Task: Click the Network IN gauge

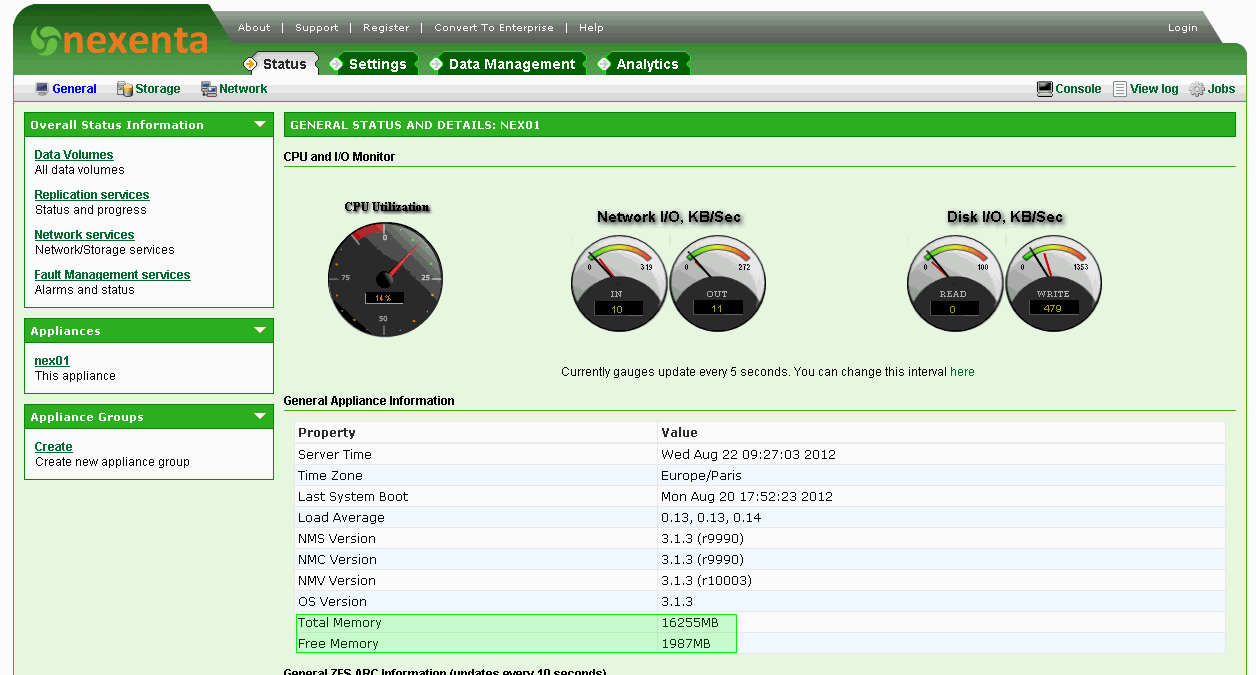Action: [618, 283]
